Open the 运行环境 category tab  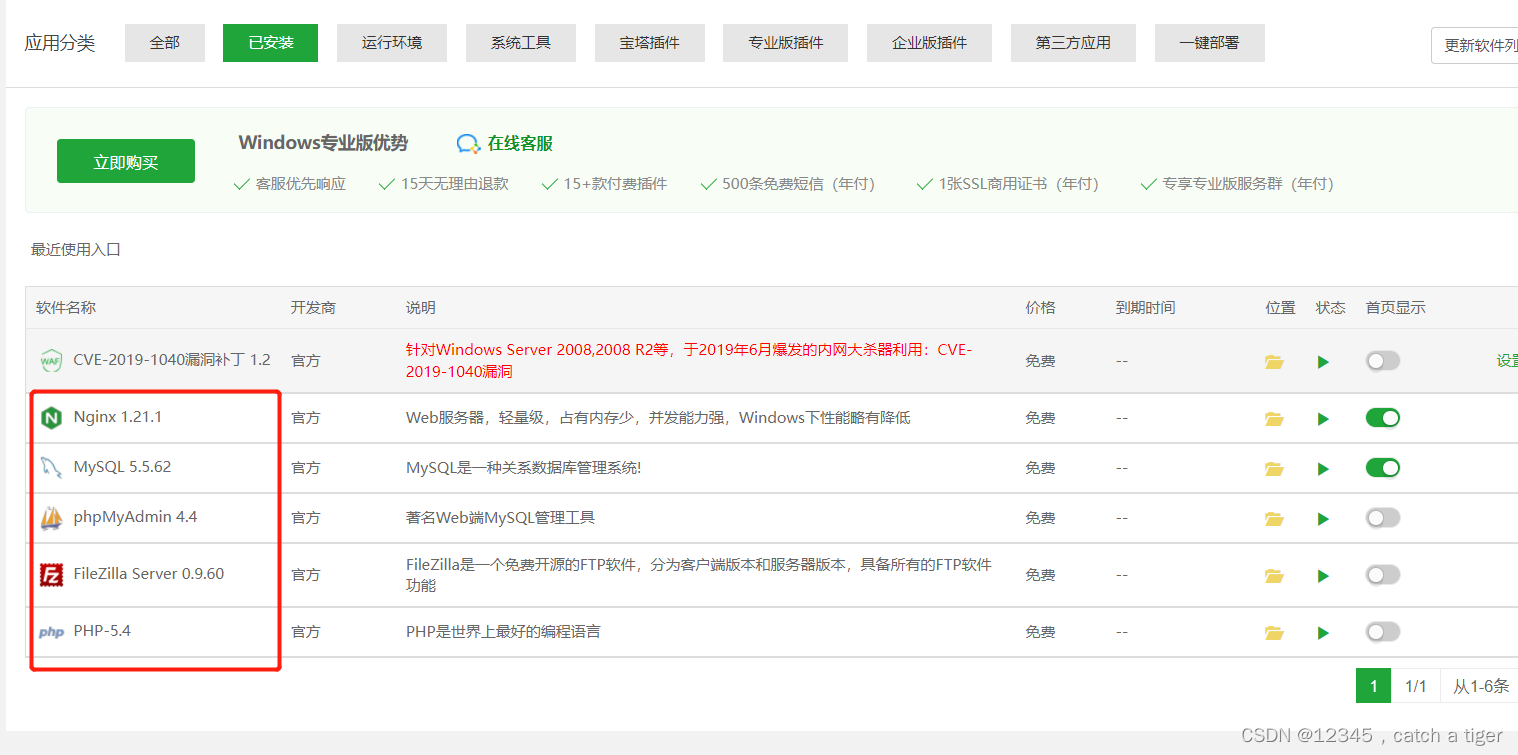coord(392,43)
